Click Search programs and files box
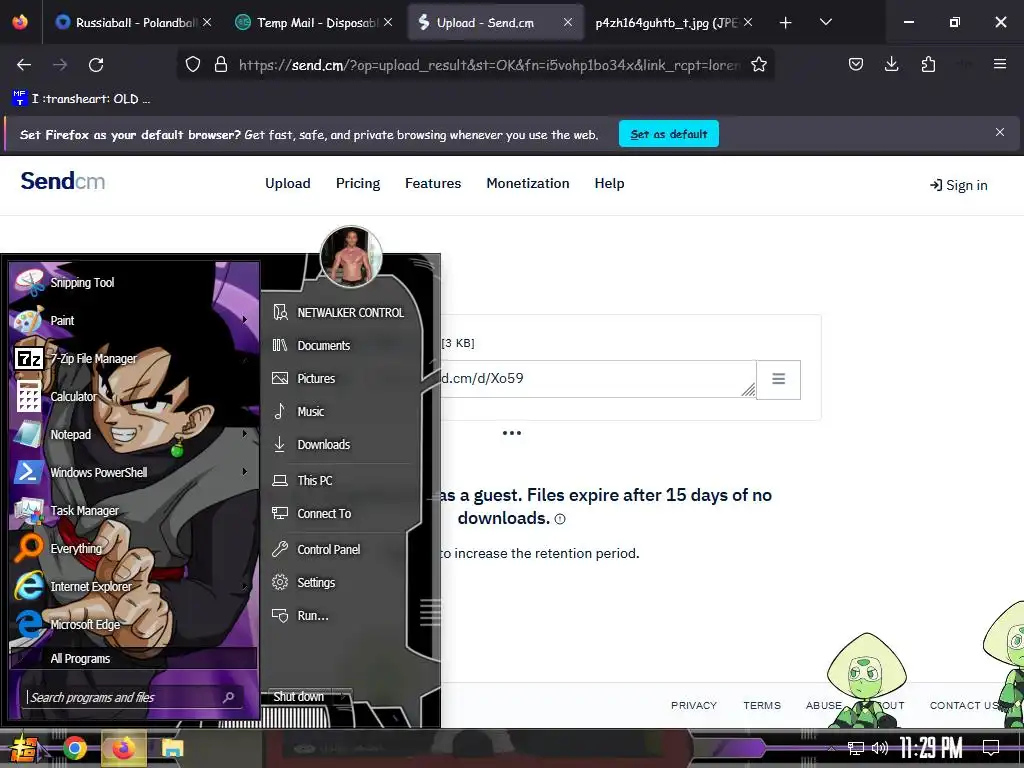This screenshot has width=1024, height=768. pyautogui.click(x=134, y=697)
